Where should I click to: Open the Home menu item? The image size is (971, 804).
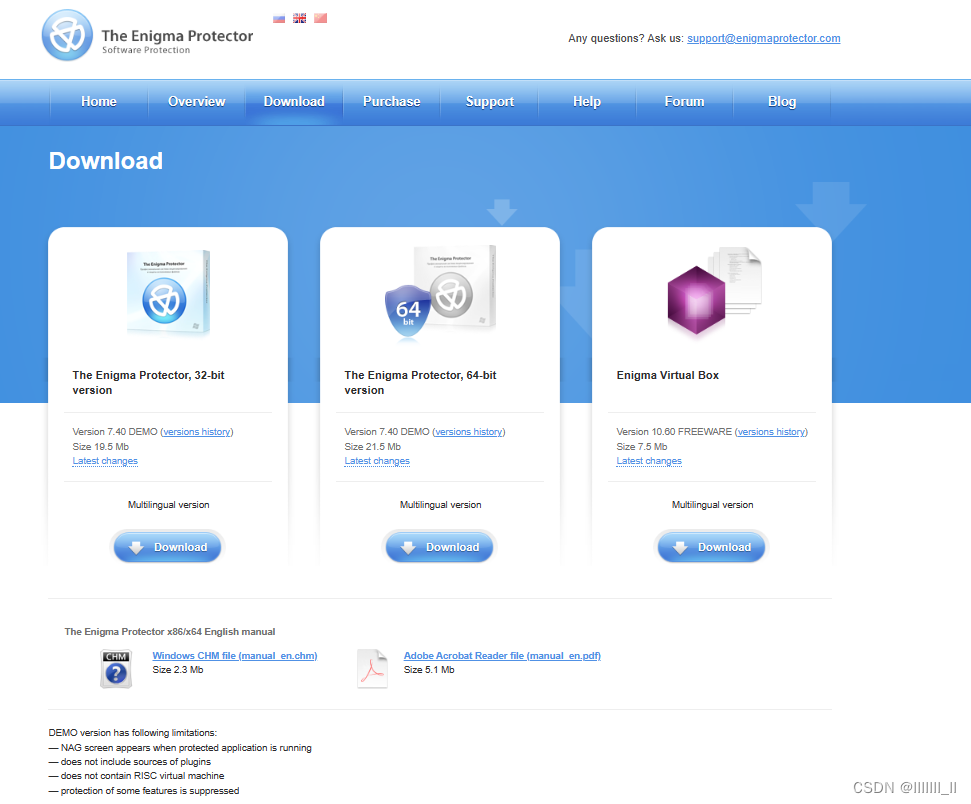(x=99, y=102)
